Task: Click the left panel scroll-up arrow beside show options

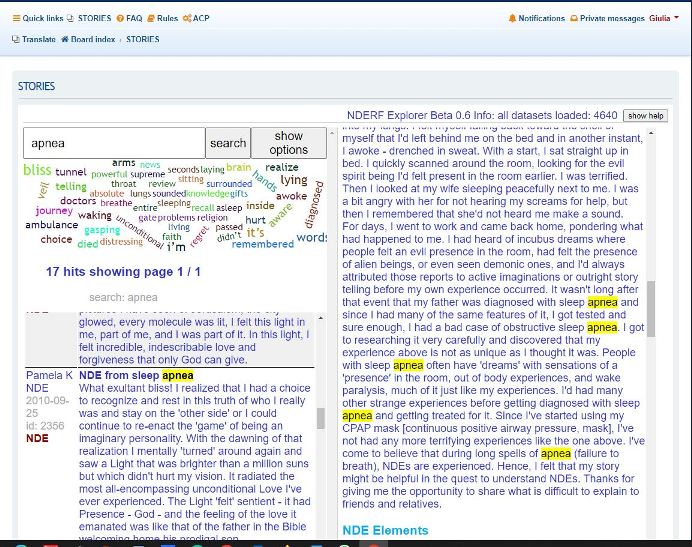Action: 332,132
